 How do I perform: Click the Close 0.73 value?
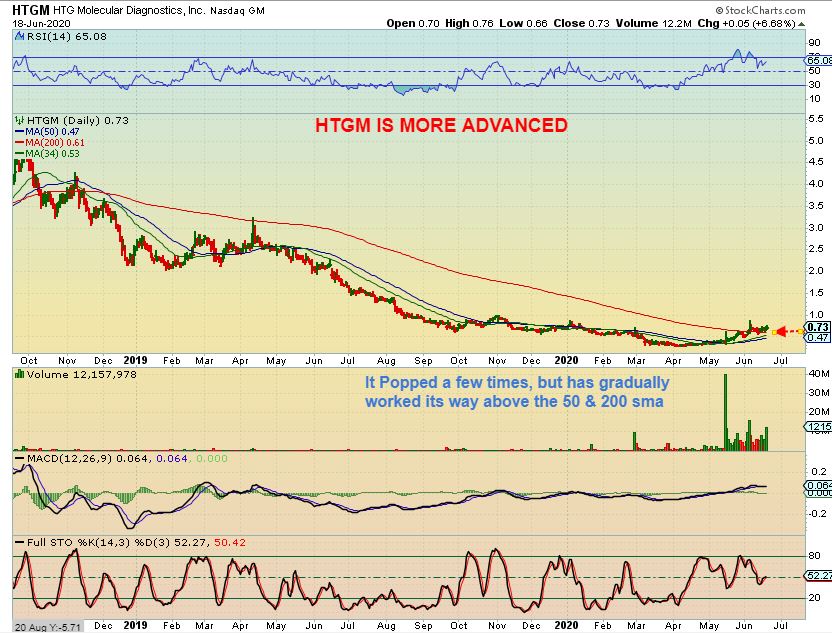click(582, 23)
